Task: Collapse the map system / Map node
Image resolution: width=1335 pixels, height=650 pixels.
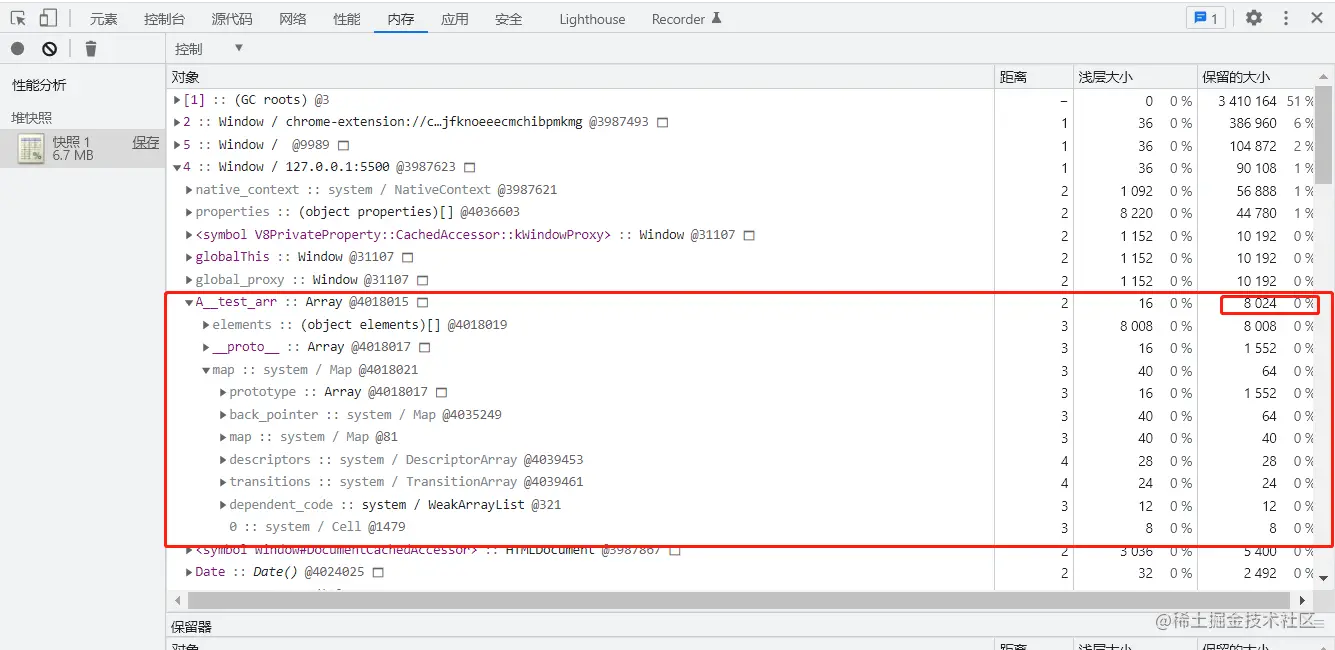Action: click(206, 370)
